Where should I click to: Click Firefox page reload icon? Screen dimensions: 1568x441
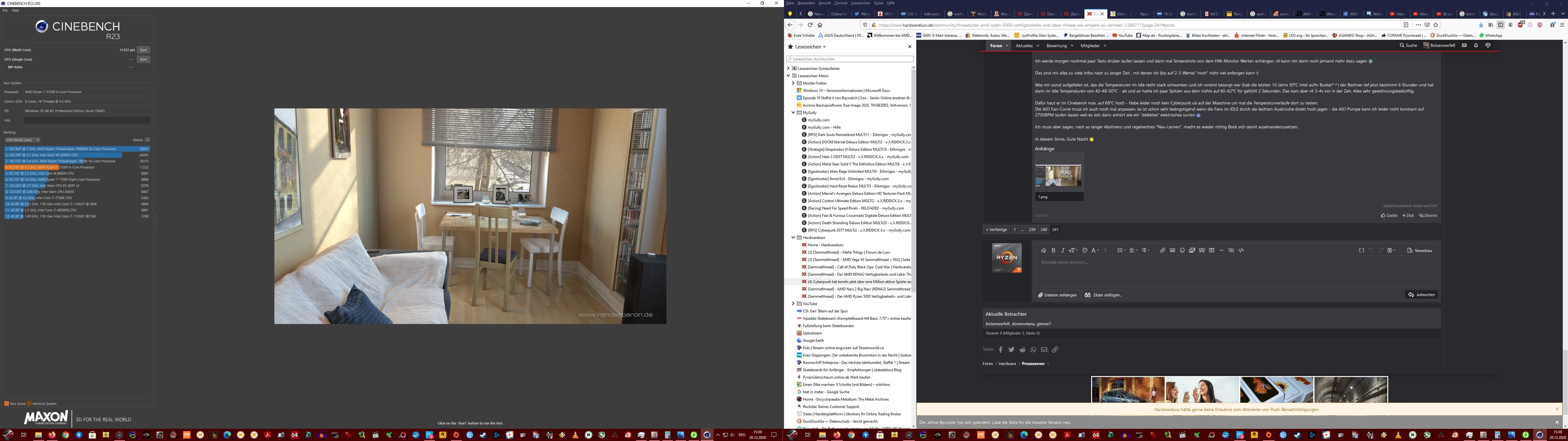pos(810,25)
